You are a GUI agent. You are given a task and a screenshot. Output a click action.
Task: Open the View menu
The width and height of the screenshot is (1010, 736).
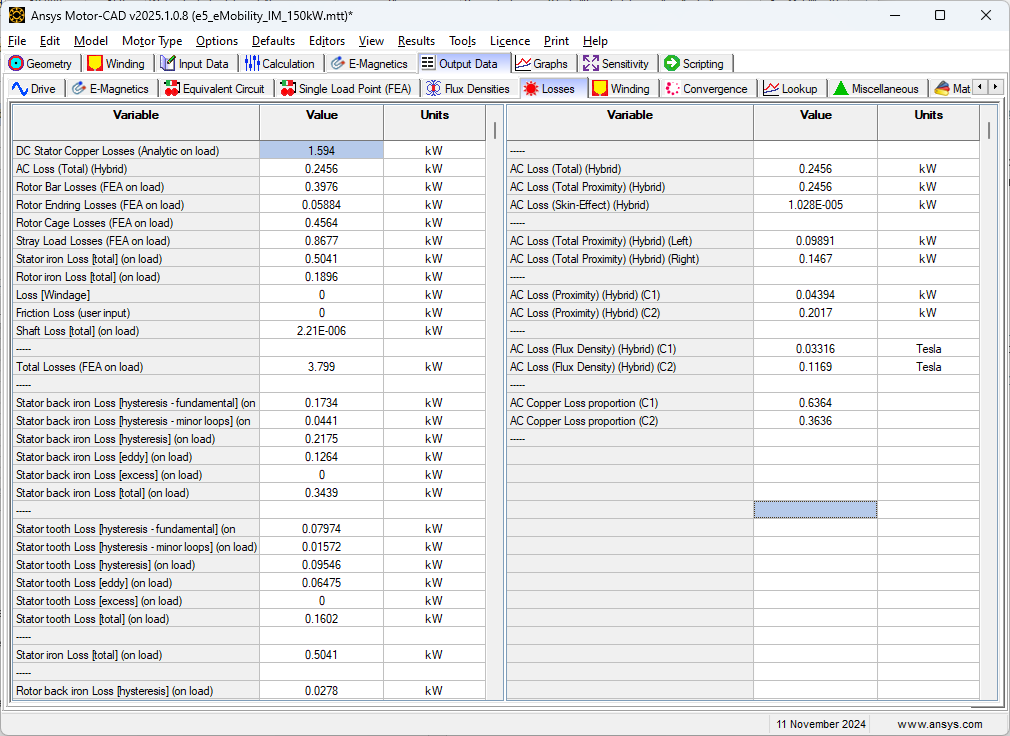point(371,41)
